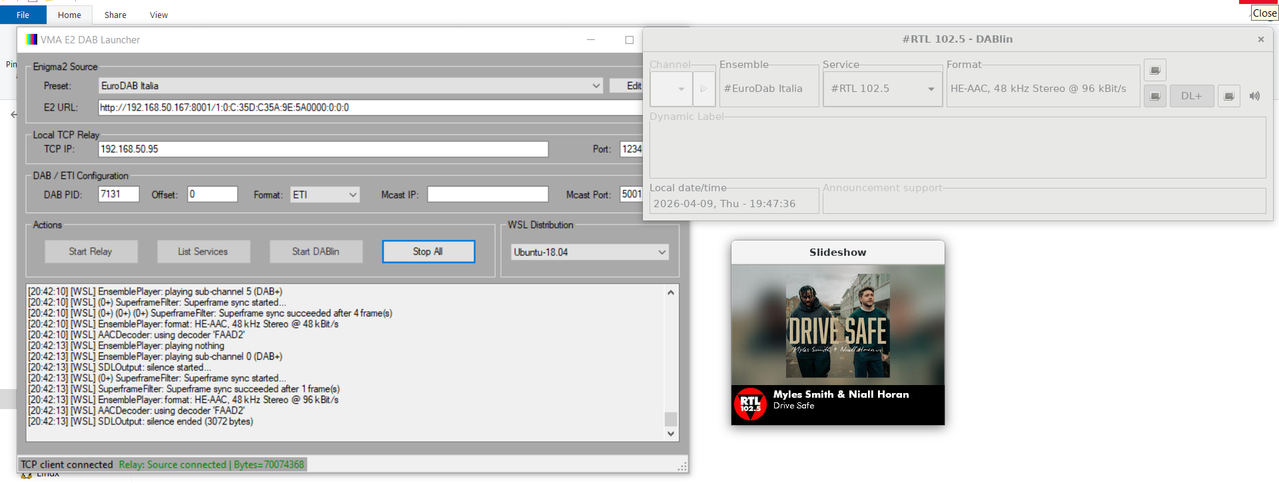Close the DABlin window with the x
1279x483 pixels.
pos(1260,39)
